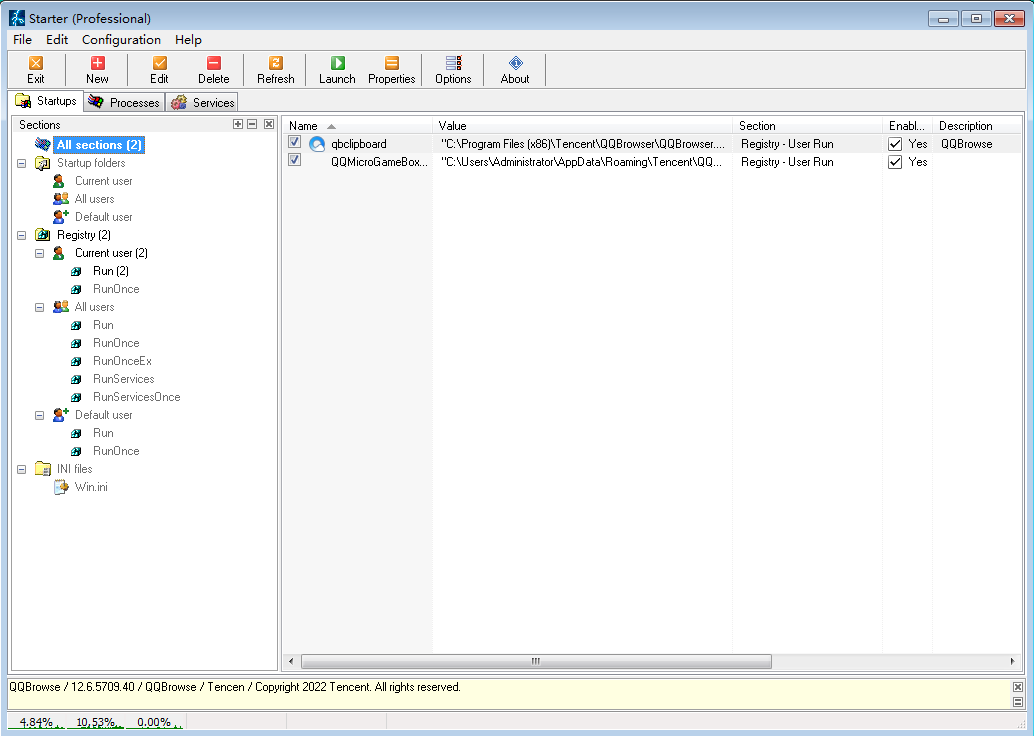
Task: Toggle Enabled checkbox for qbclipboard row
Action: click(895, 144)
